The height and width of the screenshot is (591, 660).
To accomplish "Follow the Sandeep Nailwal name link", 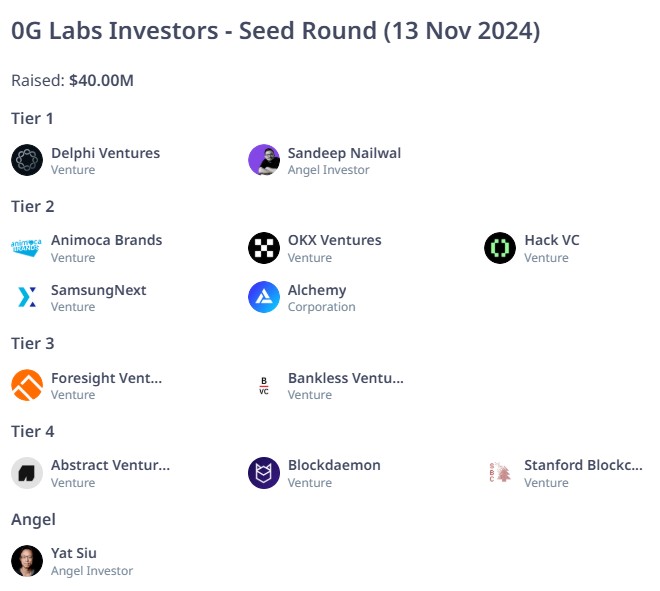I will (x=344, y=153).
